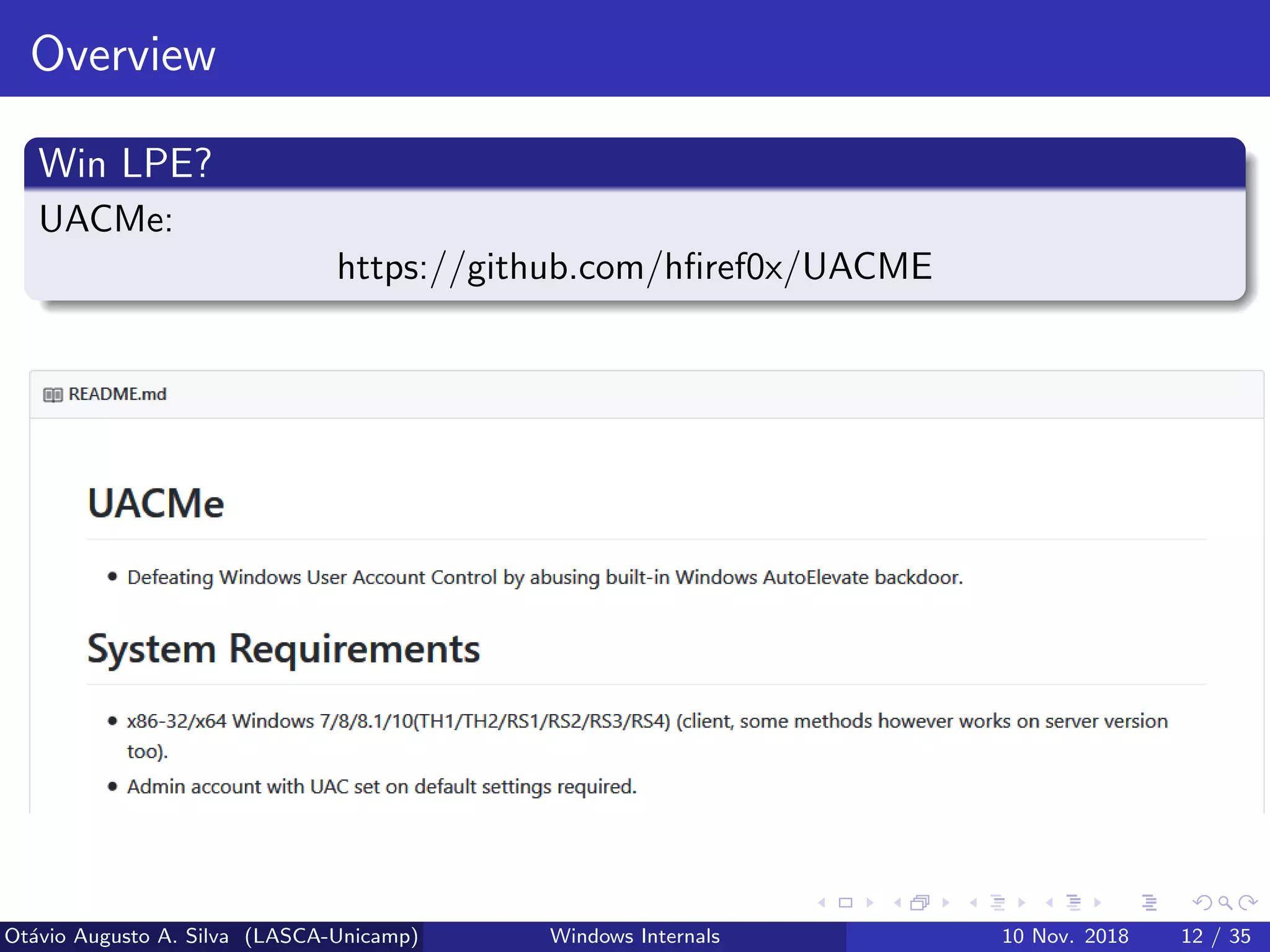Click the magnifier search icon
Screen dimensions: 1270x952
pyautogui.click(x=1225, y=903)
